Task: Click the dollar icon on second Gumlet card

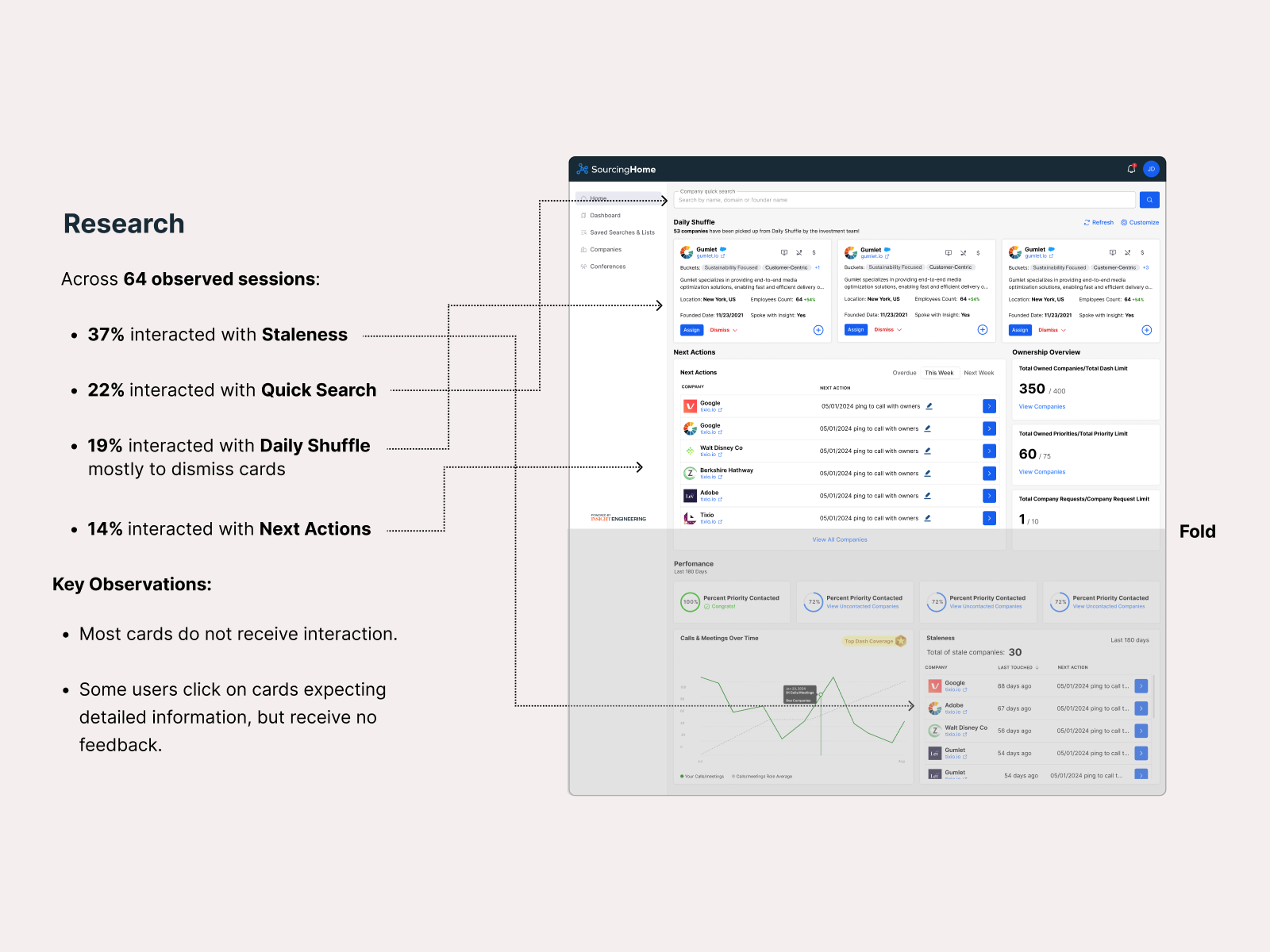Action: point(978,253)
